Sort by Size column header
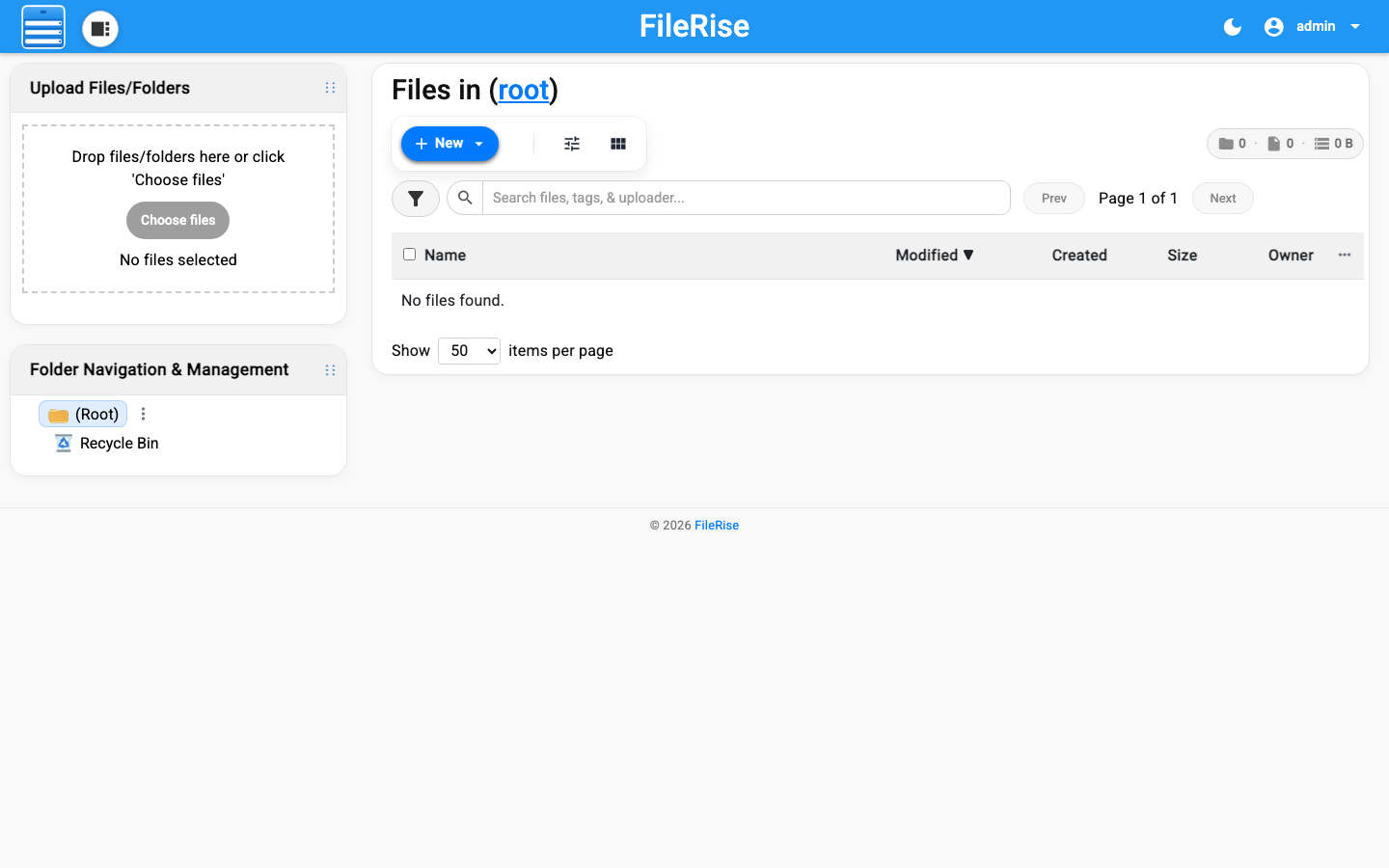Image resolution: width=1389 pixels, height=868 pixels. pos(1183,256)
